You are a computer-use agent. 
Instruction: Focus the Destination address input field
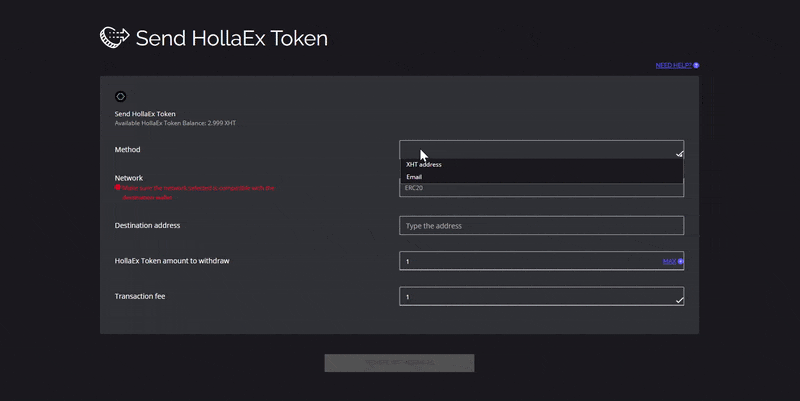coord(540,226)
